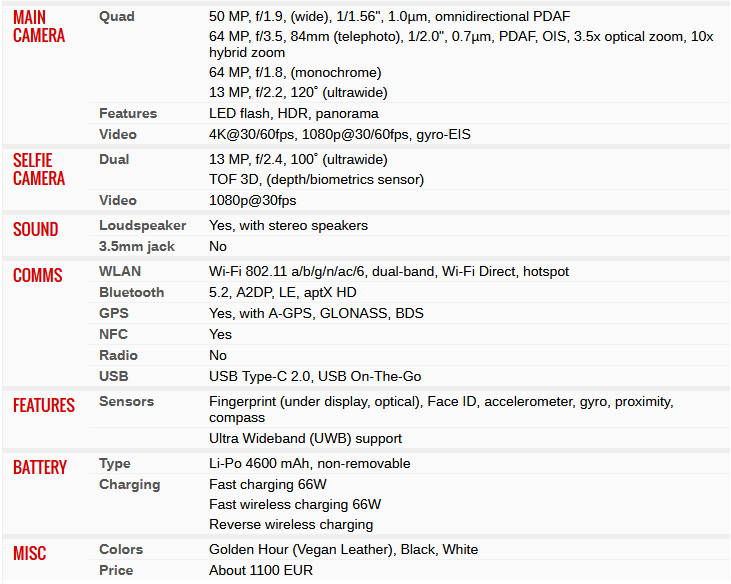
Task: Click the COMMS section heading
Action: coord(38,276)
